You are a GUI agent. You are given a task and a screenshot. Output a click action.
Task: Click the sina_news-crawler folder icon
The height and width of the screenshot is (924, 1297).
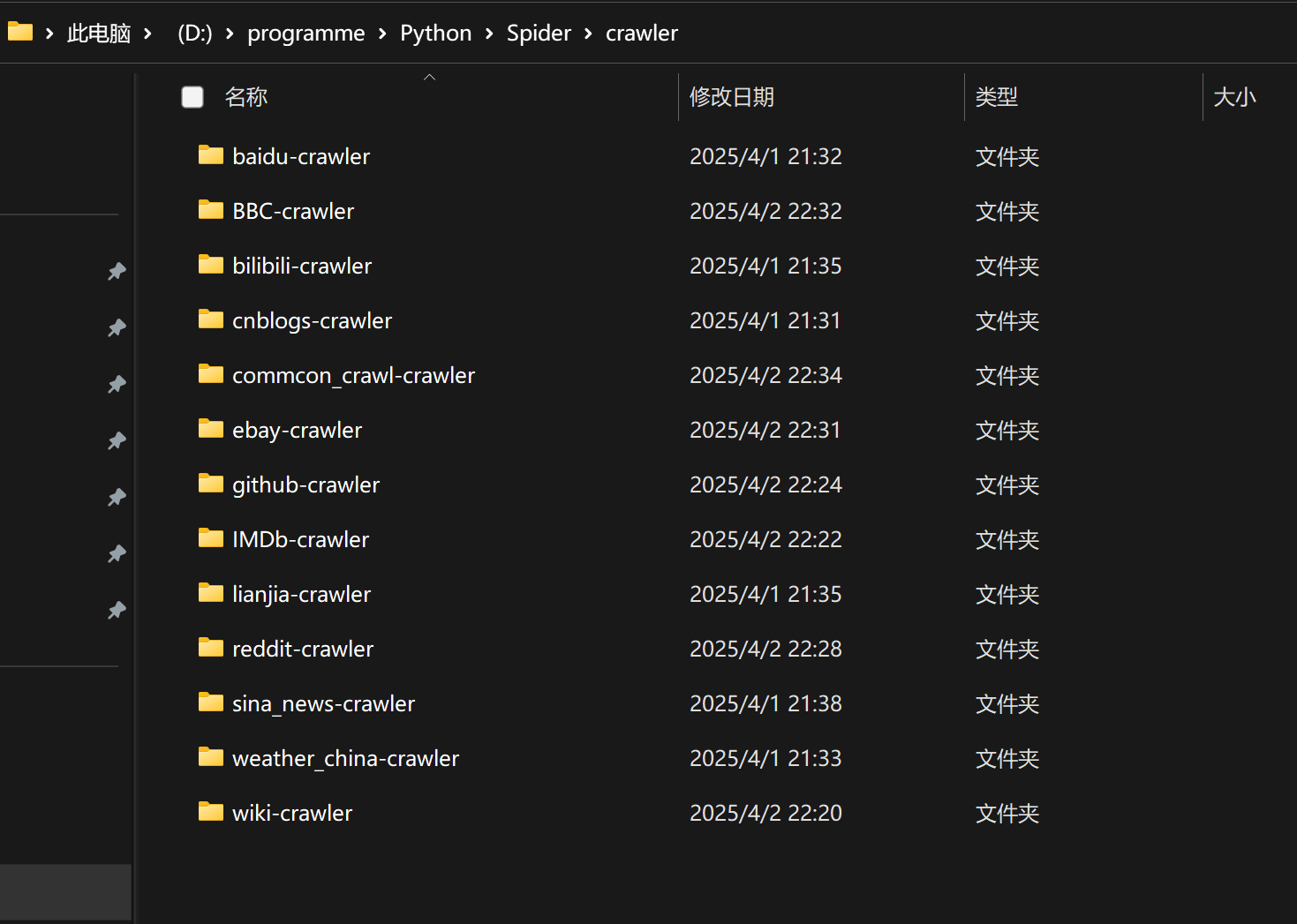point(211,702)
